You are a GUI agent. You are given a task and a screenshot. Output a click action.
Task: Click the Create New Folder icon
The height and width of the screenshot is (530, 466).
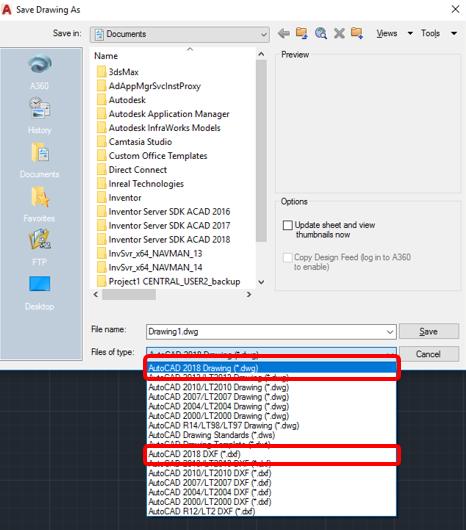coord(357,33)
